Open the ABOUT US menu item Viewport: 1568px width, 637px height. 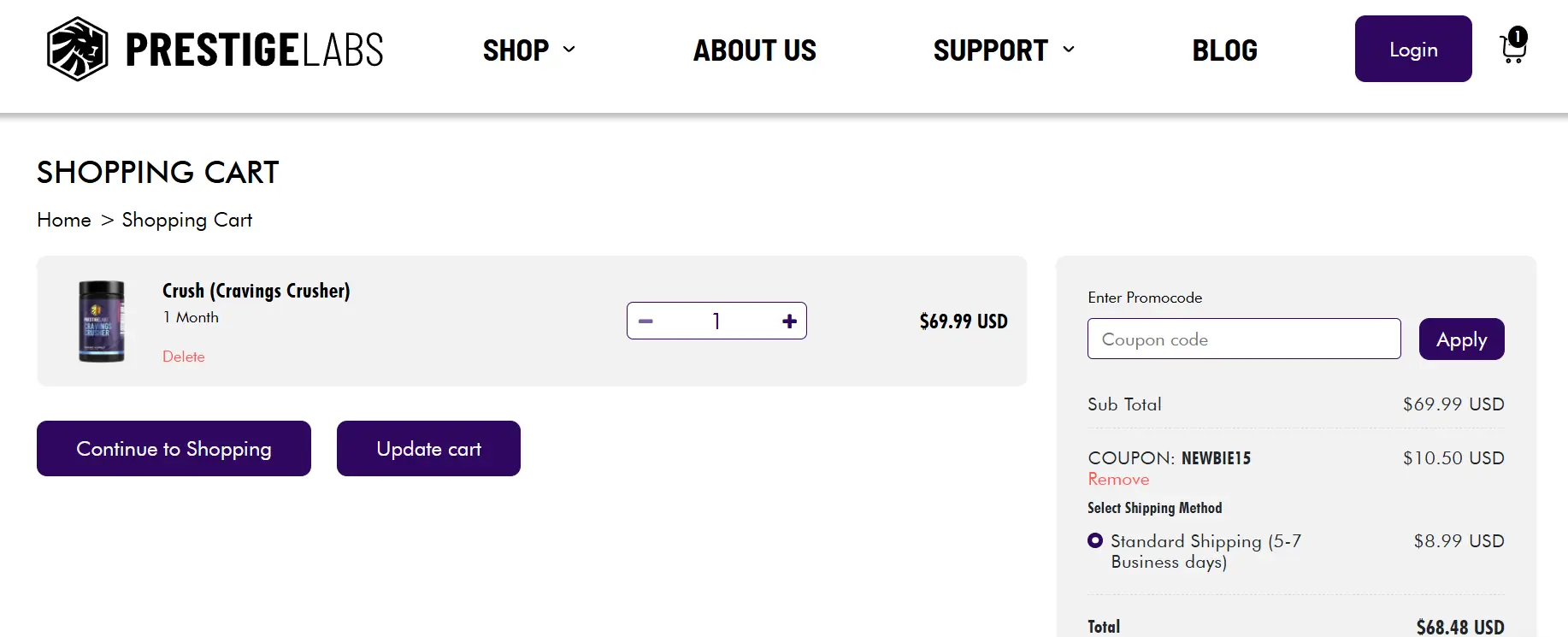(x=754, y=50)
